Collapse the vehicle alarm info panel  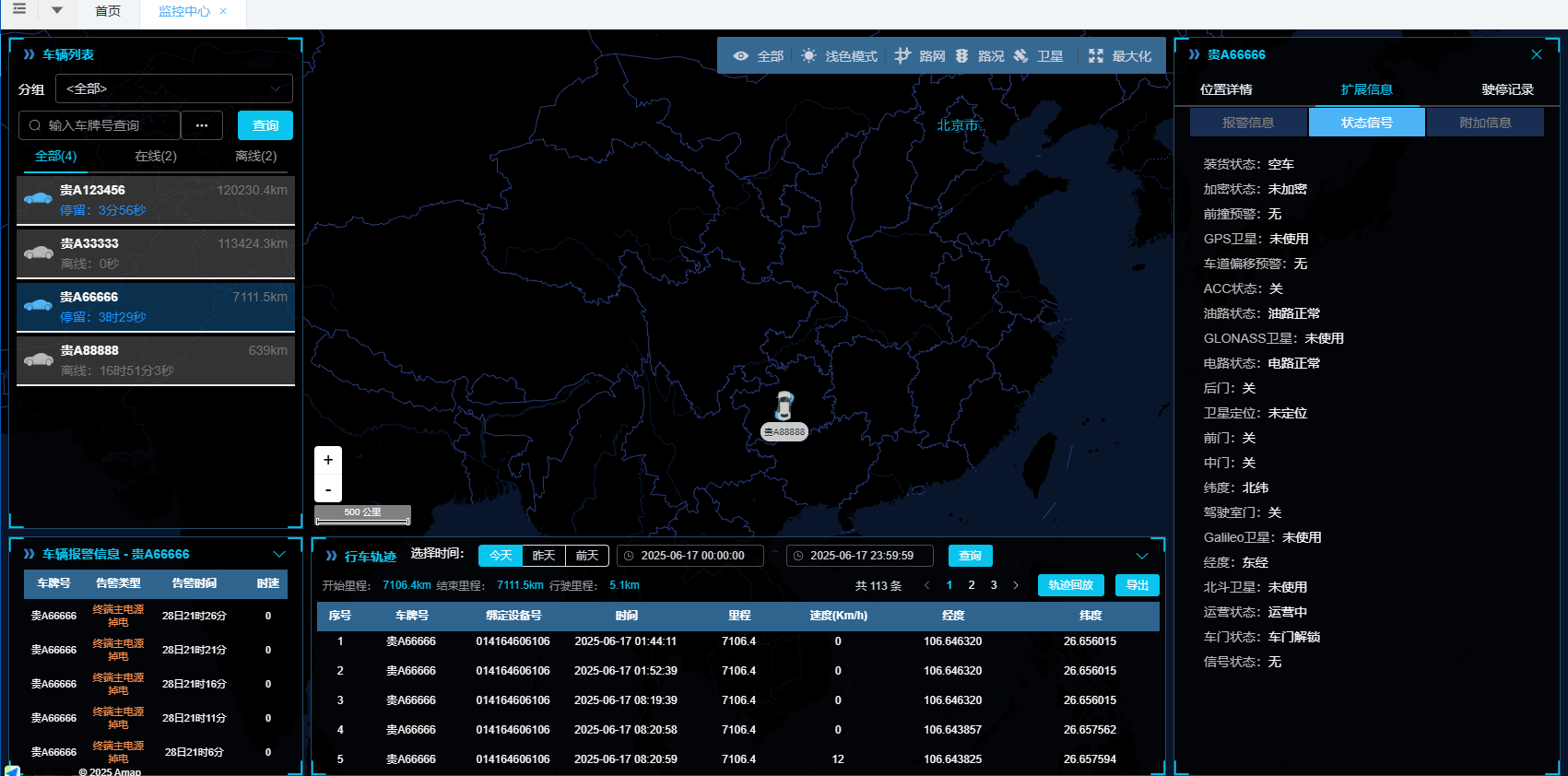click(279, 554)
